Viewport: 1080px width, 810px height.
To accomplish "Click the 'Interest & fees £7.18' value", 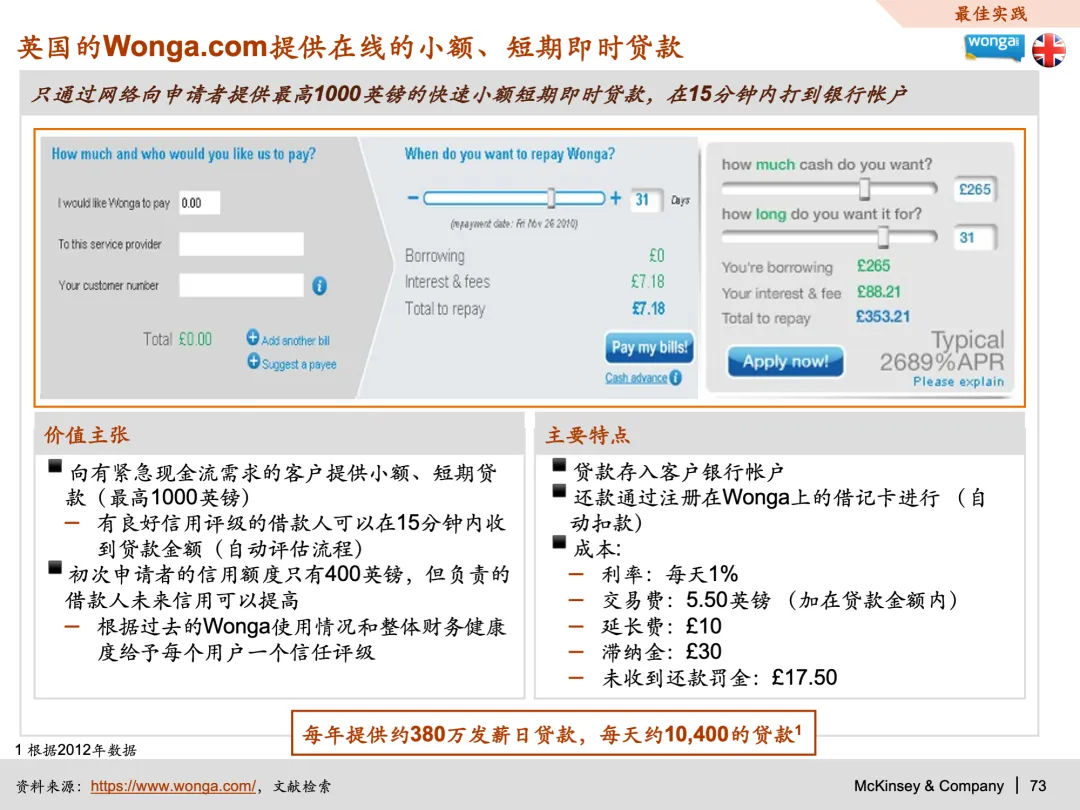I will pos(647,282).
